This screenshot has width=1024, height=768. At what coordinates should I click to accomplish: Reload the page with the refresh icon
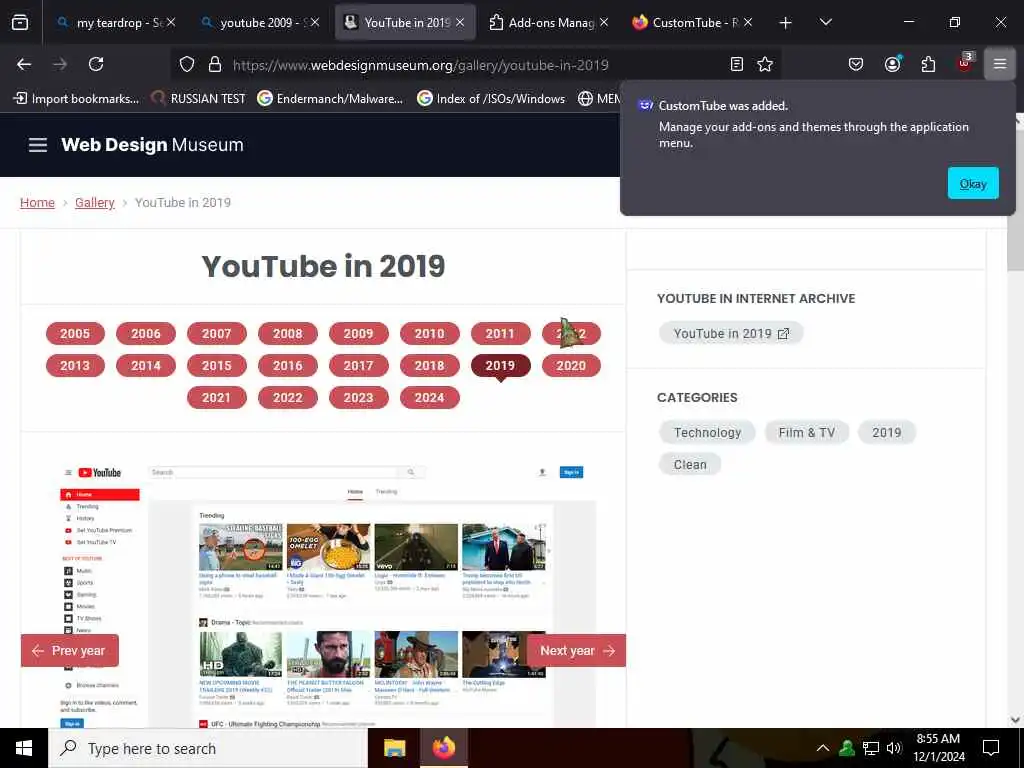(x=96, y=64)
